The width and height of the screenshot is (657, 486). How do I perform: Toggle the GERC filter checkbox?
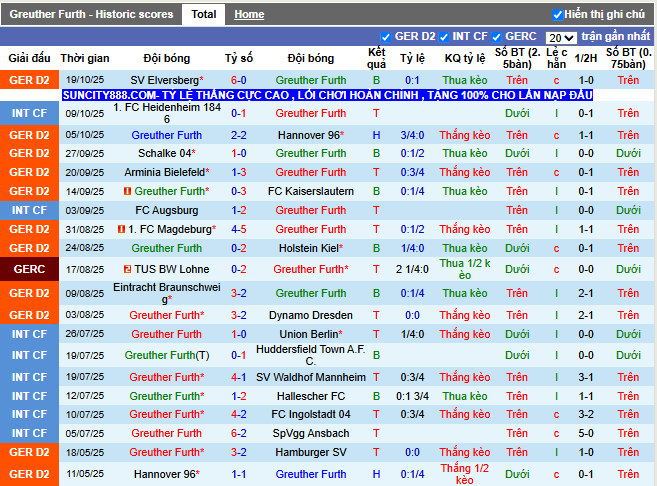(497, 37)
